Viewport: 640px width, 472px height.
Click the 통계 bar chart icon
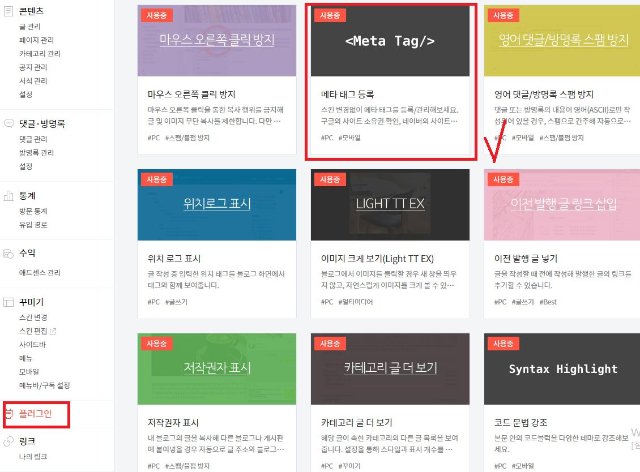point(9,196)
